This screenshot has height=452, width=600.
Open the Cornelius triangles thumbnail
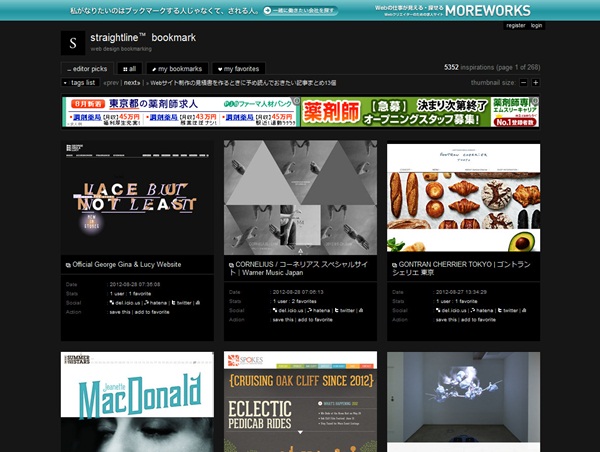pyautogui.click(x=300, y=197)
